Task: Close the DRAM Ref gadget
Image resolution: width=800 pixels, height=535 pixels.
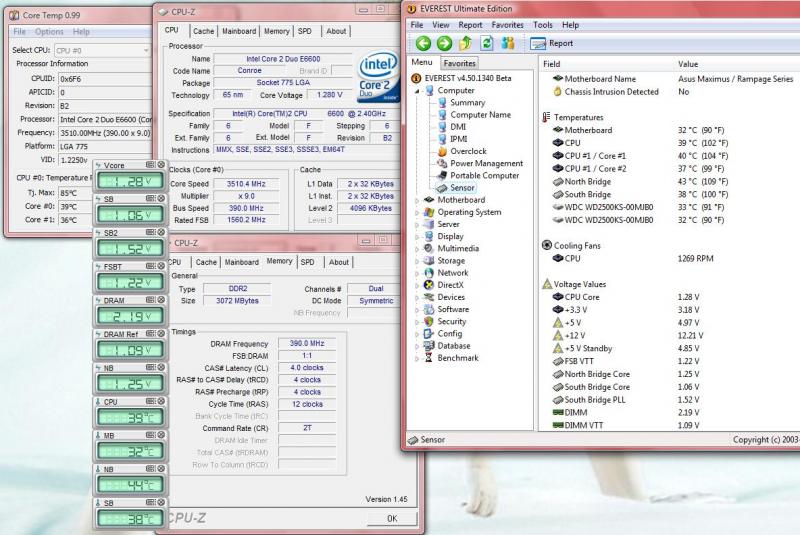Action: coord(161,333)
